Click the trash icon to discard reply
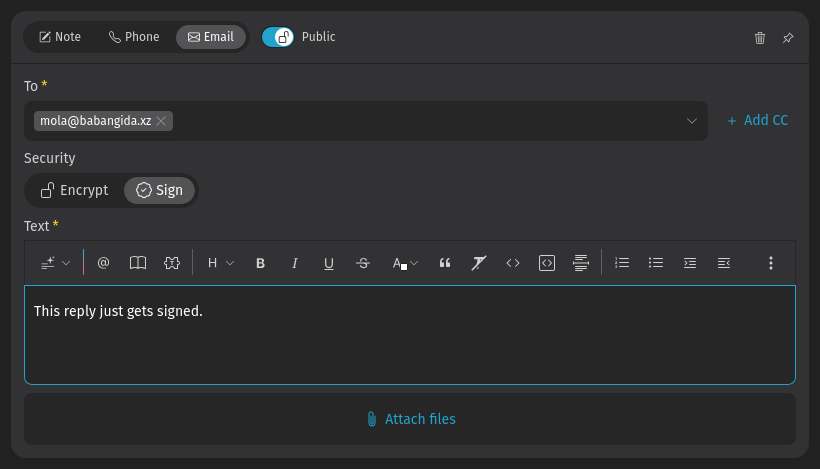The image size is (820, 469). tap(760, 38)
